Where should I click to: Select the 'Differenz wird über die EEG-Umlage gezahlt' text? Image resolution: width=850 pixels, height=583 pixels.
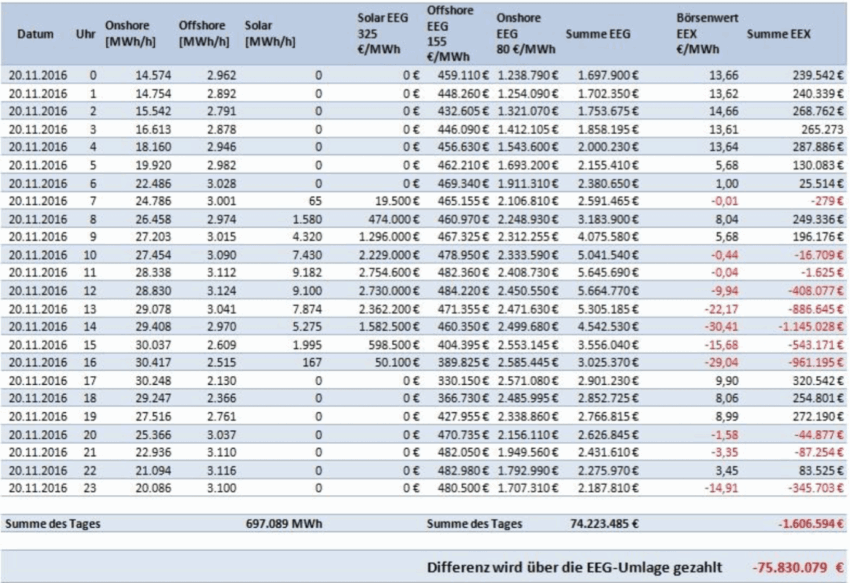pyautogui.click(x=573, y=566)
